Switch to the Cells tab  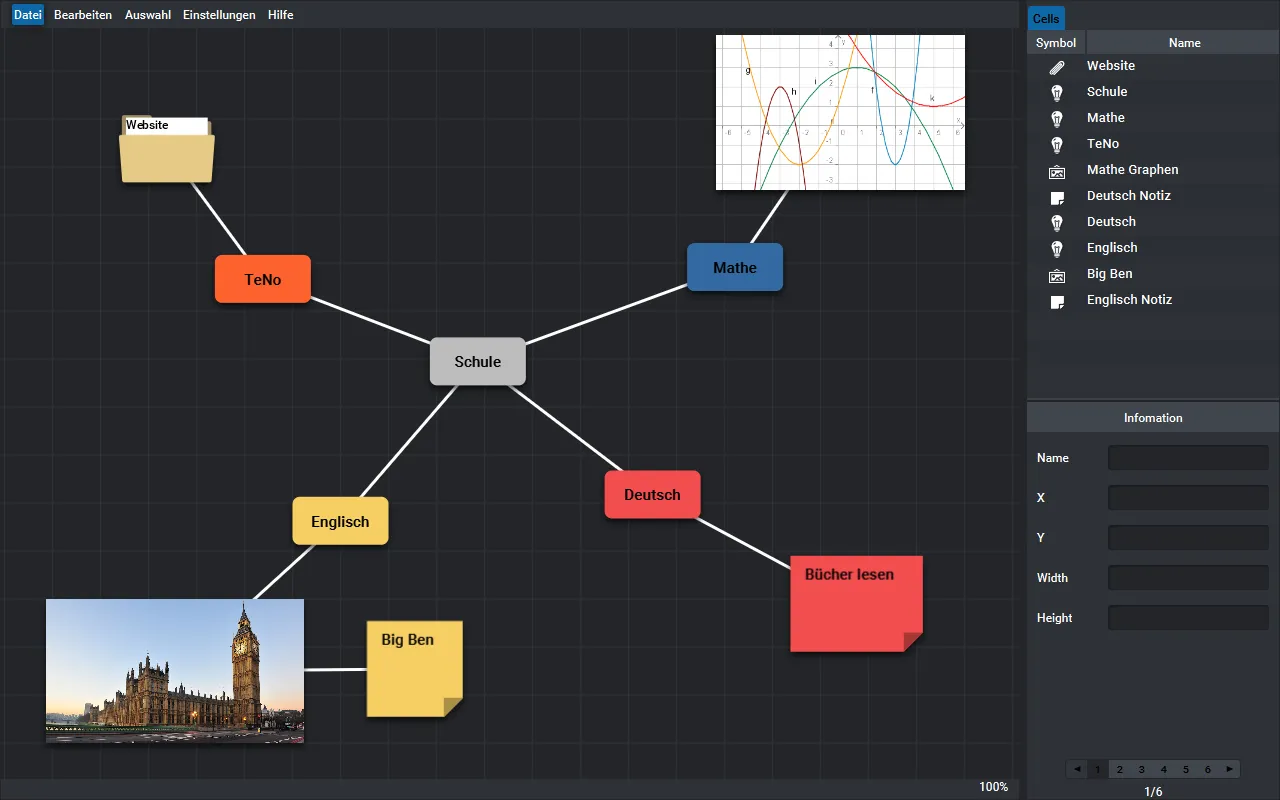(x=1046, y=18)
